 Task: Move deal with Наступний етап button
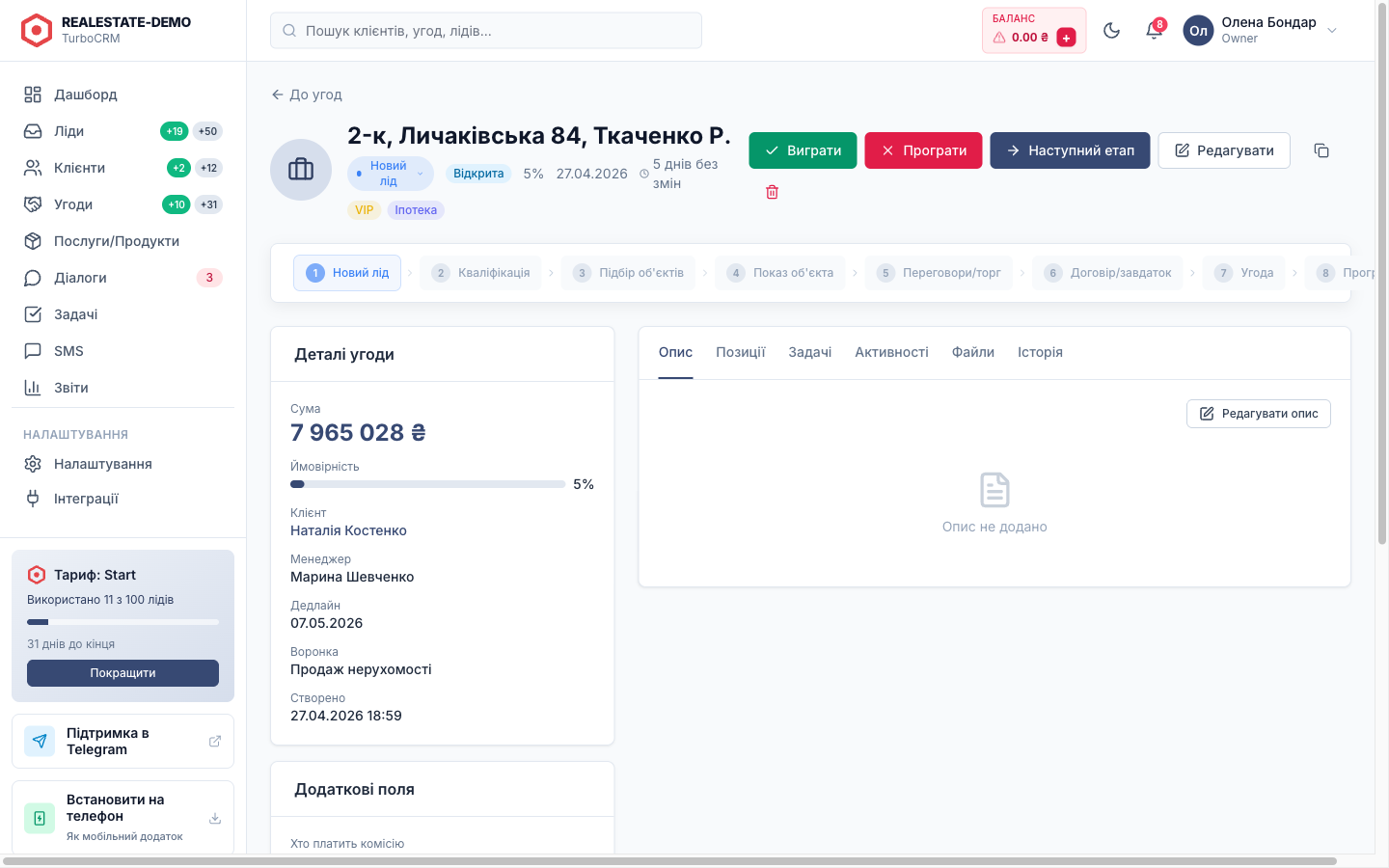[1070, 150]
